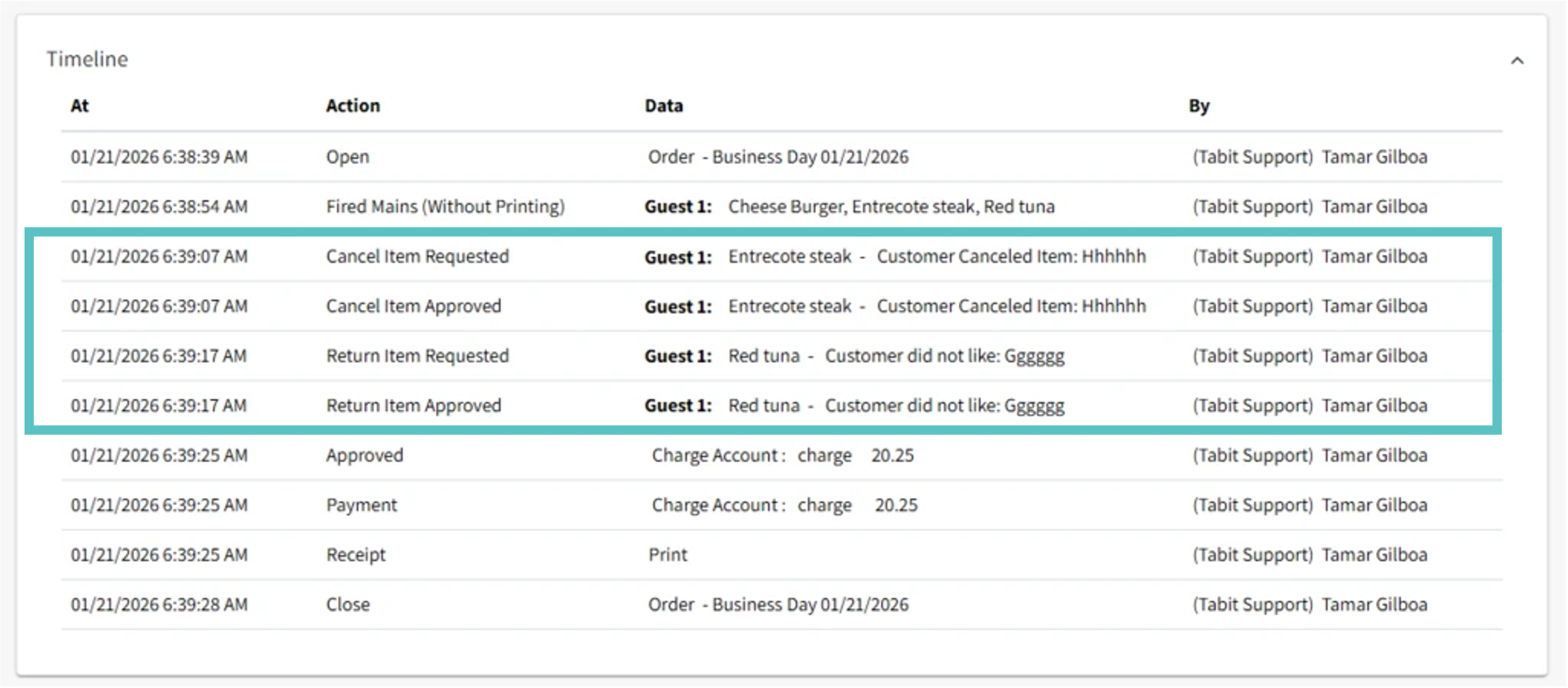Click the Data column header
This screenshot has width=1568, height=688.
(664, 105)
